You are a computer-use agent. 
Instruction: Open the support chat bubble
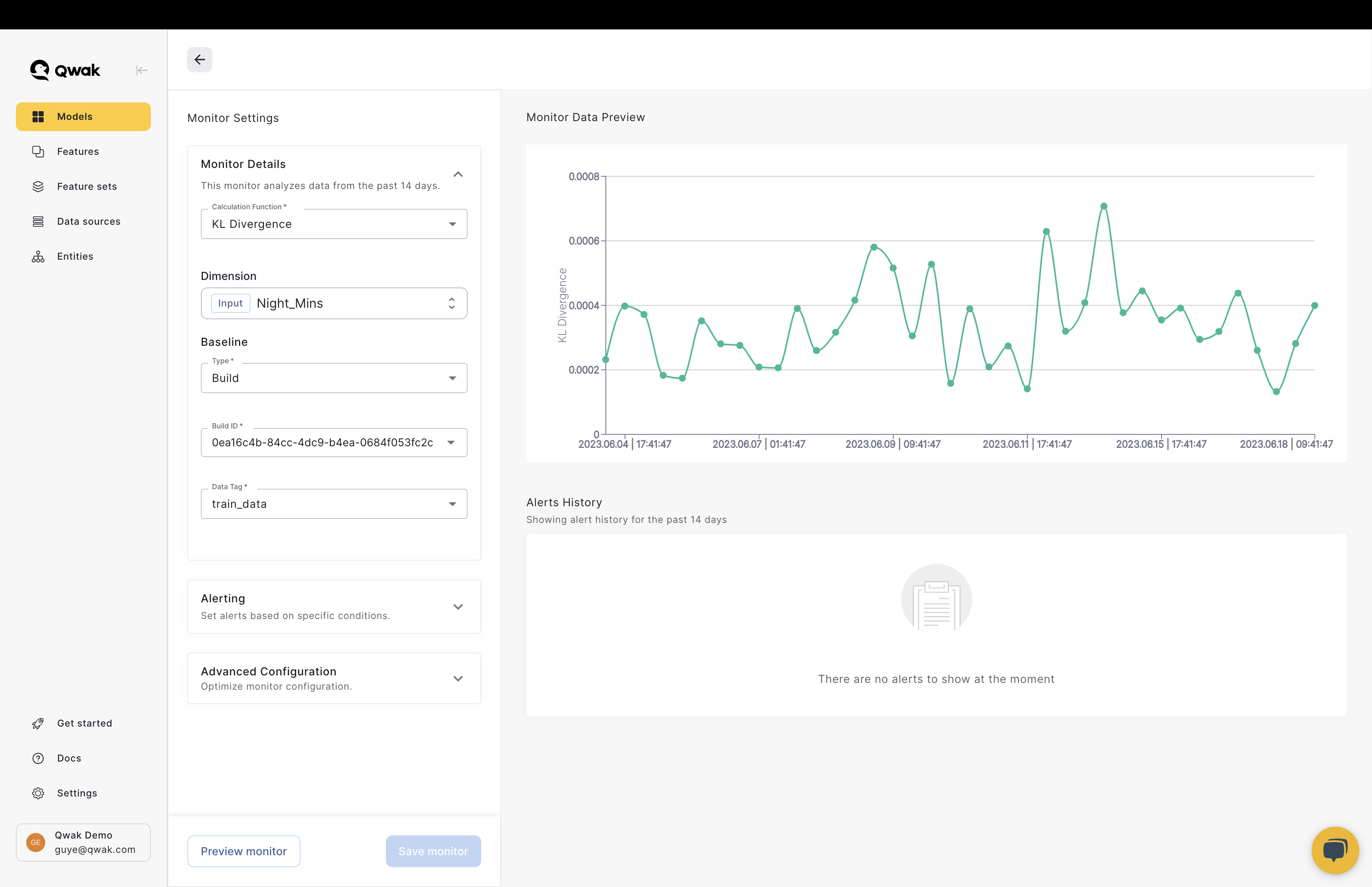[x=1335, y=850]
